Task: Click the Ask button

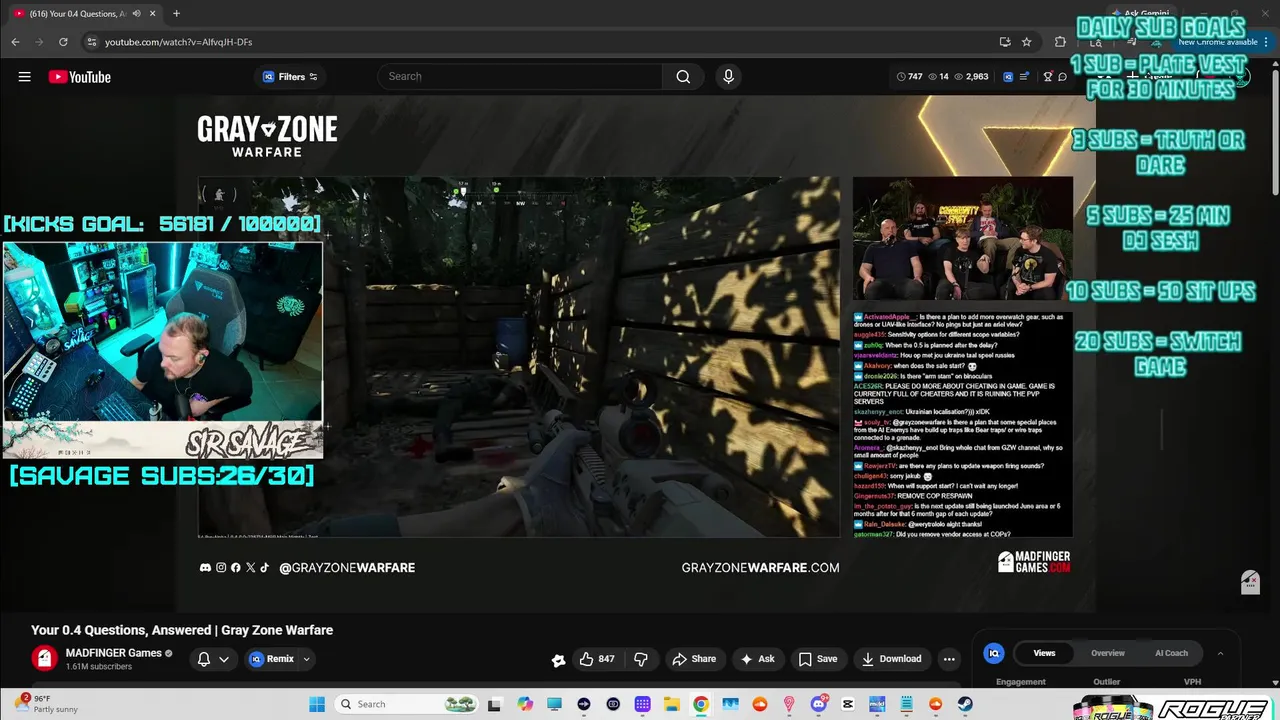Action: (x=757, y=659)
